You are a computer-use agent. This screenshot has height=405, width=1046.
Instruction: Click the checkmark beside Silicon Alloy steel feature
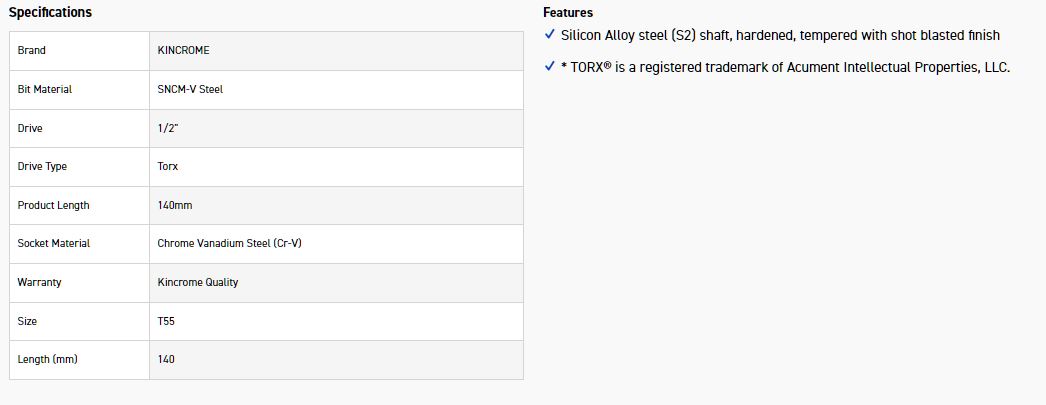point(550,35)
